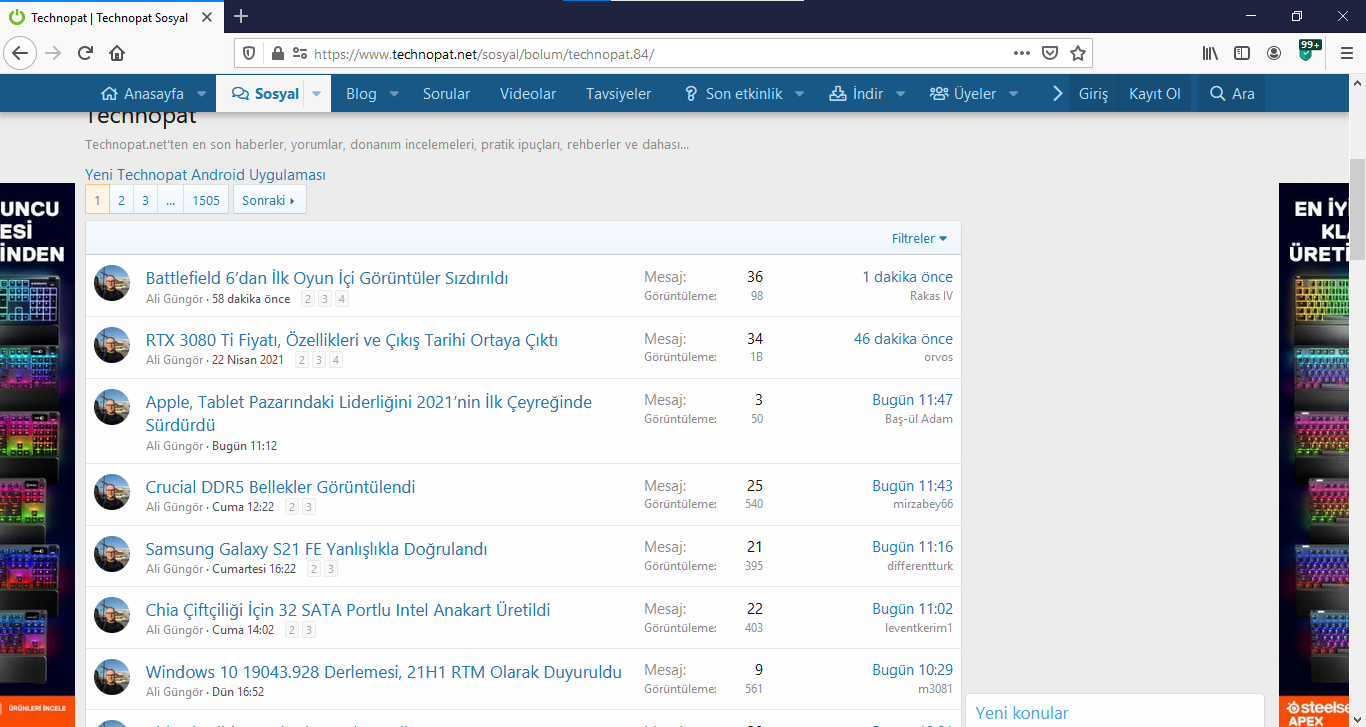Open the browser home page icon
This screenshot has height=727, width=1366.
[117, 53]
